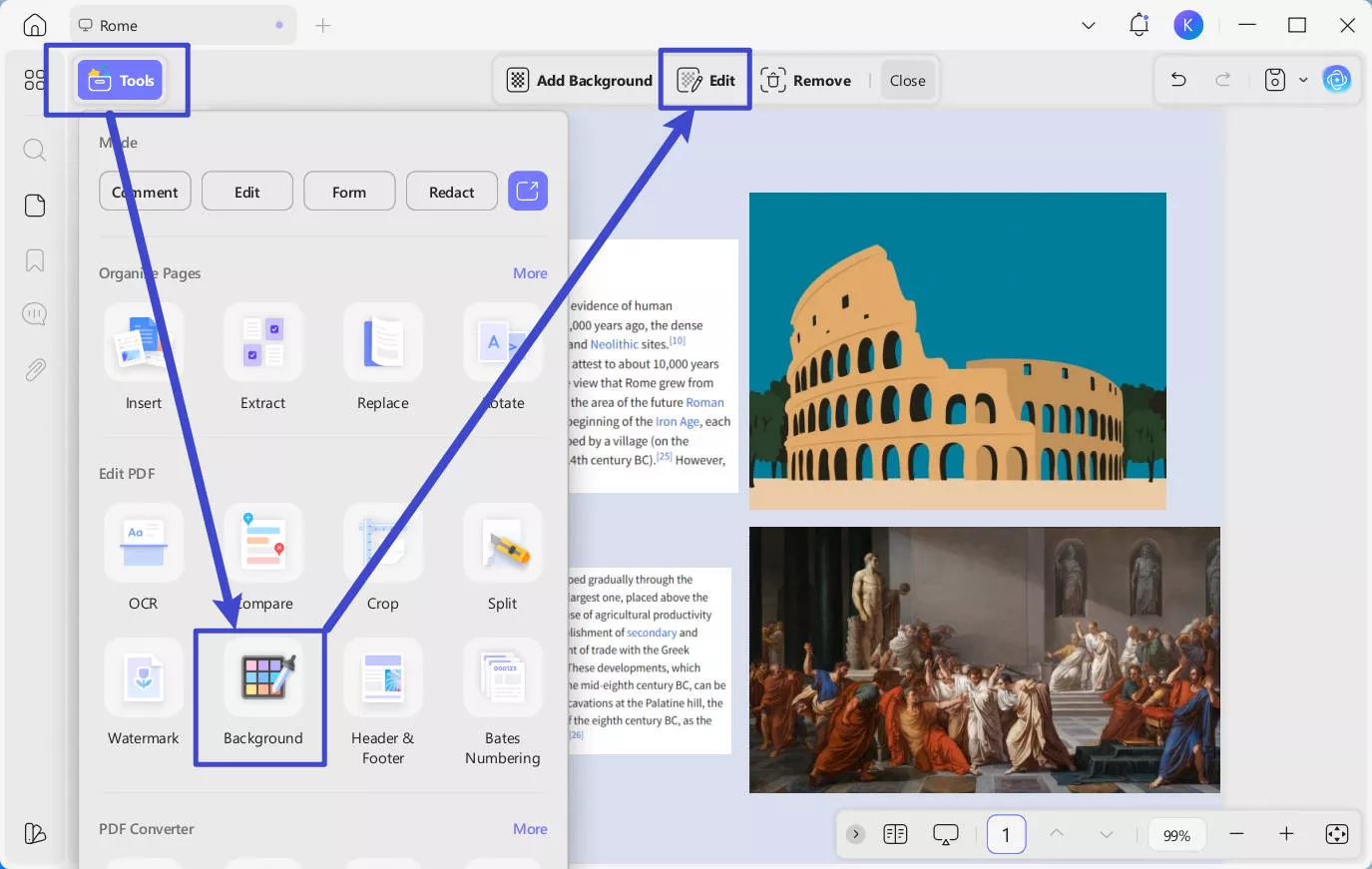Select Comment mode
Screen dimensions: 1372x869
(x=146, y=192)
